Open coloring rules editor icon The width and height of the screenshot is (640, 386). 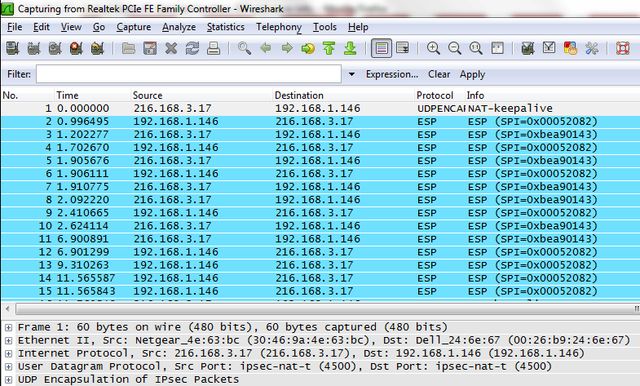(x=570, y=48)
